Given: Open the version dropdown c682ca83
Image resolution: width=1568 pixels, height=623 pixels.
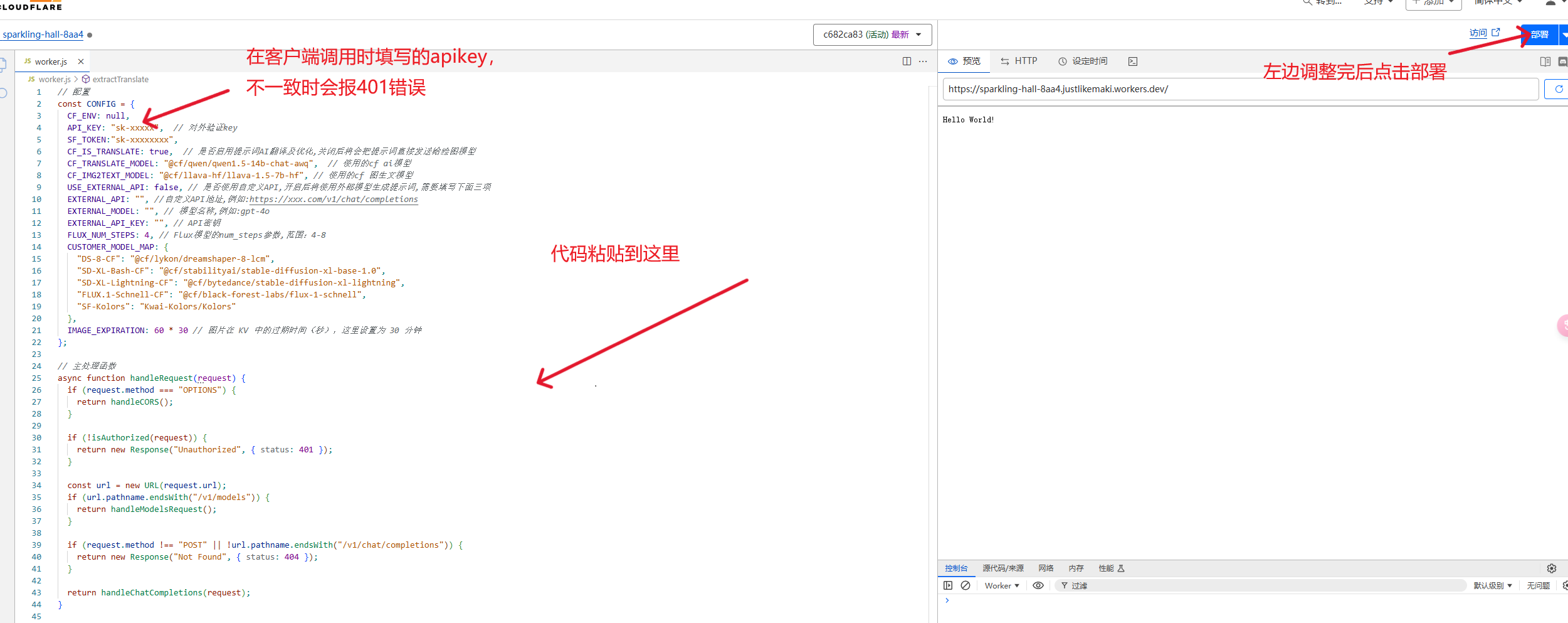Looking at the screenshot, I should click(x=872, y=35).
